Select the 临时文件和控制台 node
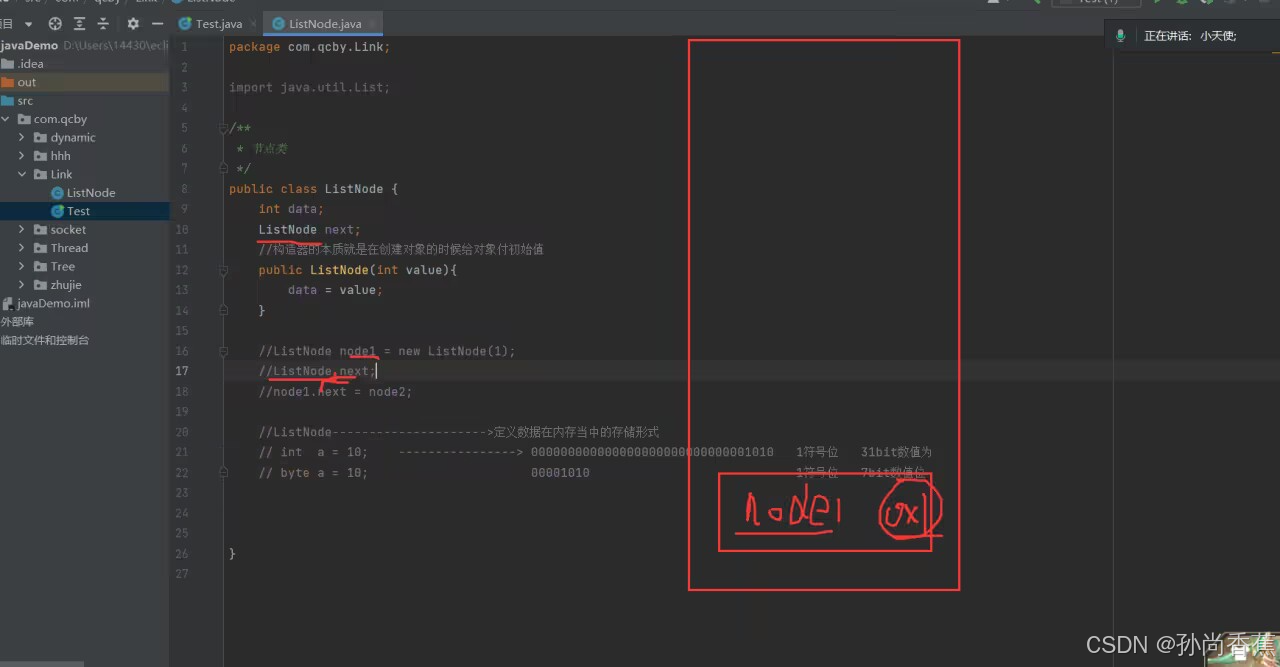Image resolution: width=1280 pixels, height=667 pixels. [45, 340]
